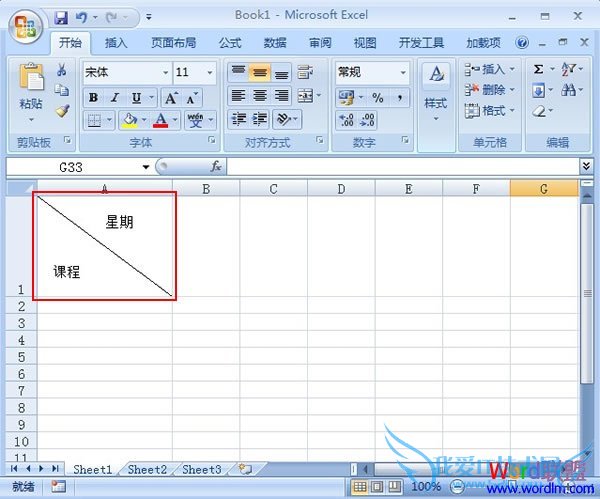Increase font size with the grow font icon
Screen dimensions: 600x499
(x=171, y=98)
